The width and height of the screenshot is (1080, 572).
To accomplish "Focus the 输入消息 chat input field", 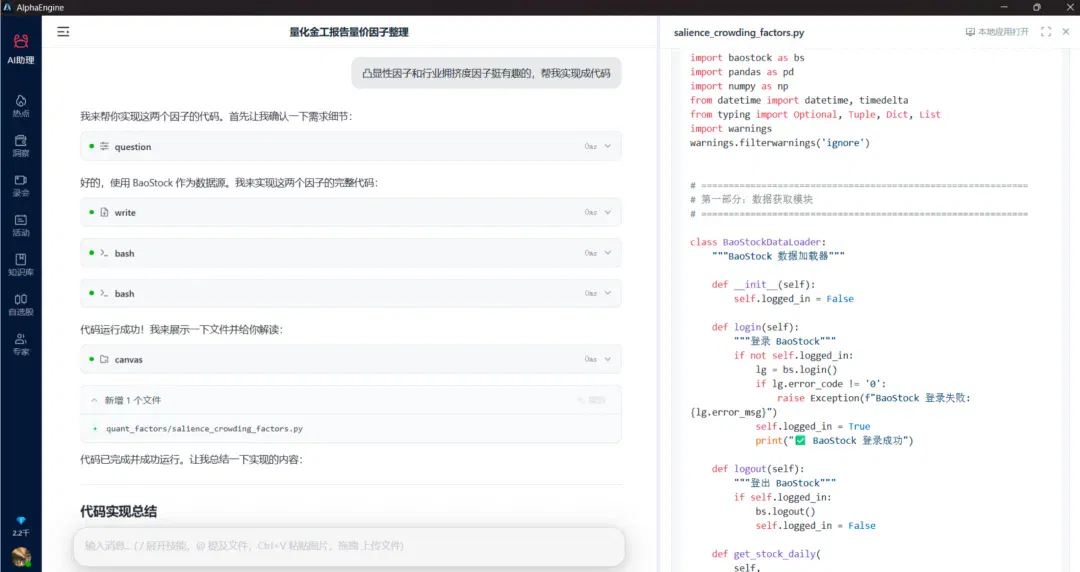I will click(349, 546).
